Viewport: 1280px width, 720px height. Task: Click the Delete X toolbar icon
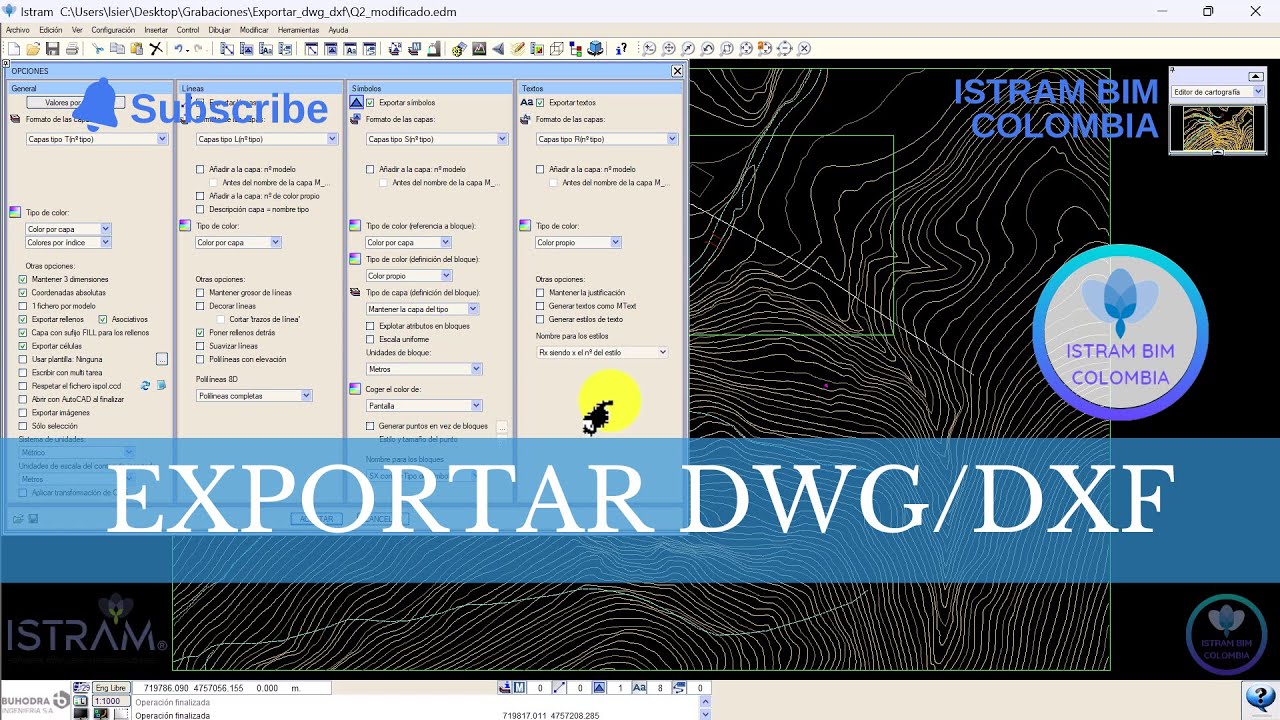pos(155,49)
